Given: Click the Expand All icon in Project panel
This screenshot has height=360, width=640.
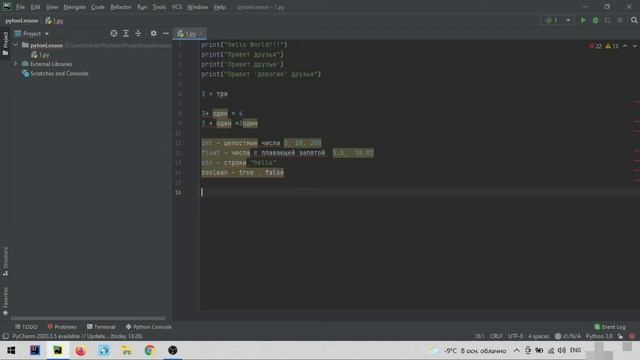Looking at the screenshot, I should point(126,33).
